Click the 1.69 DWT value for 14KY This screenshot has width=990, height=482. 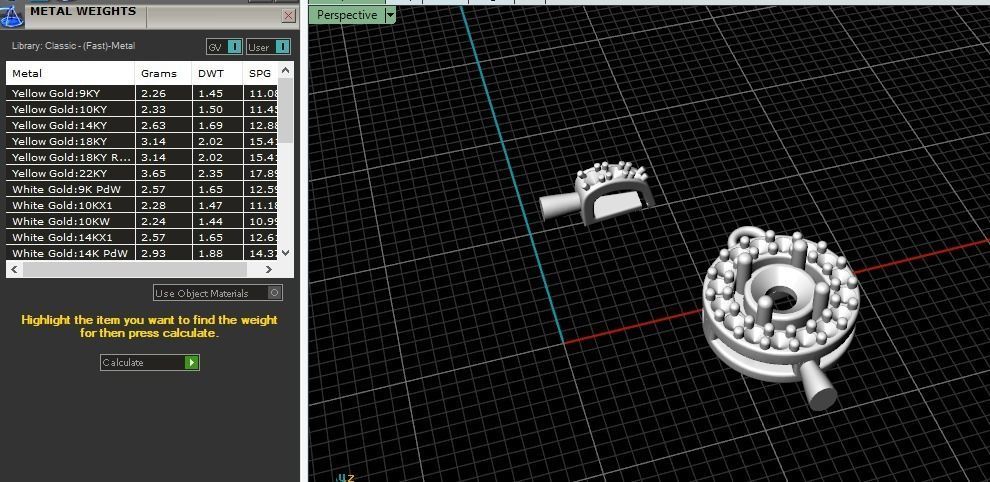coord(210,125)
